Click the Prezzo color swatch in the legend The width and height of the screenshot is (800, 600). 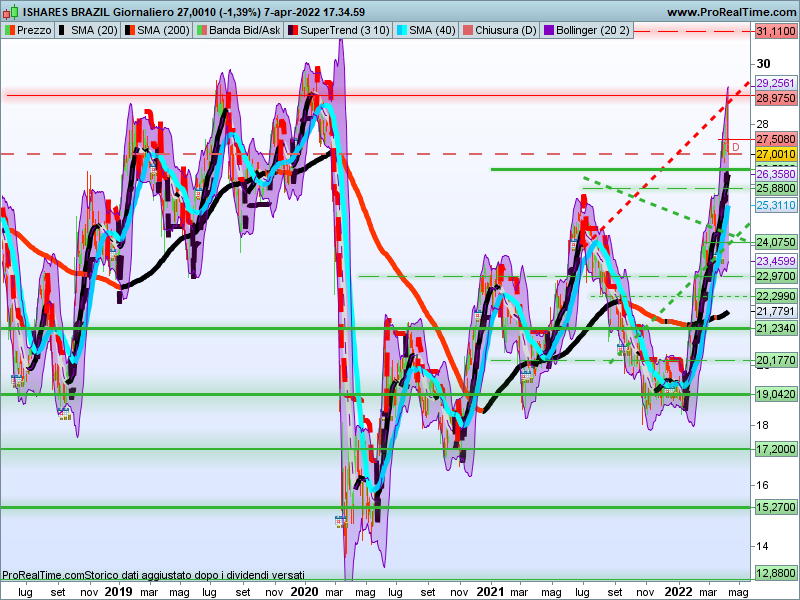10,31
